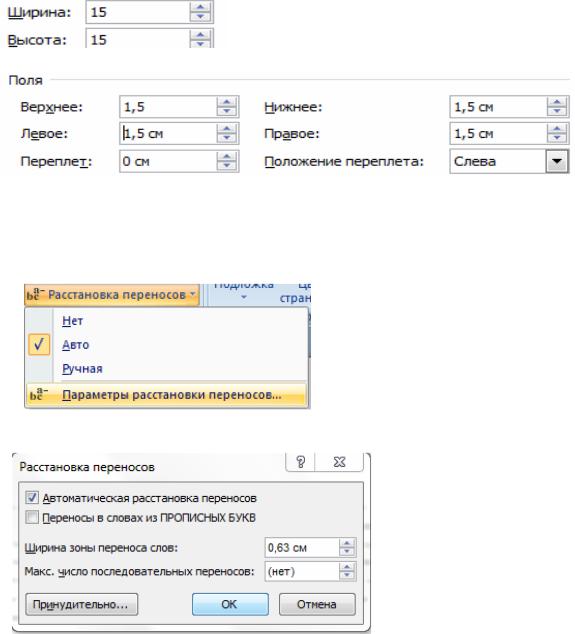Open the Положение переплета dropdown
Screen dimensions: 575x634
pyautogui.click(x=557, y=161)
